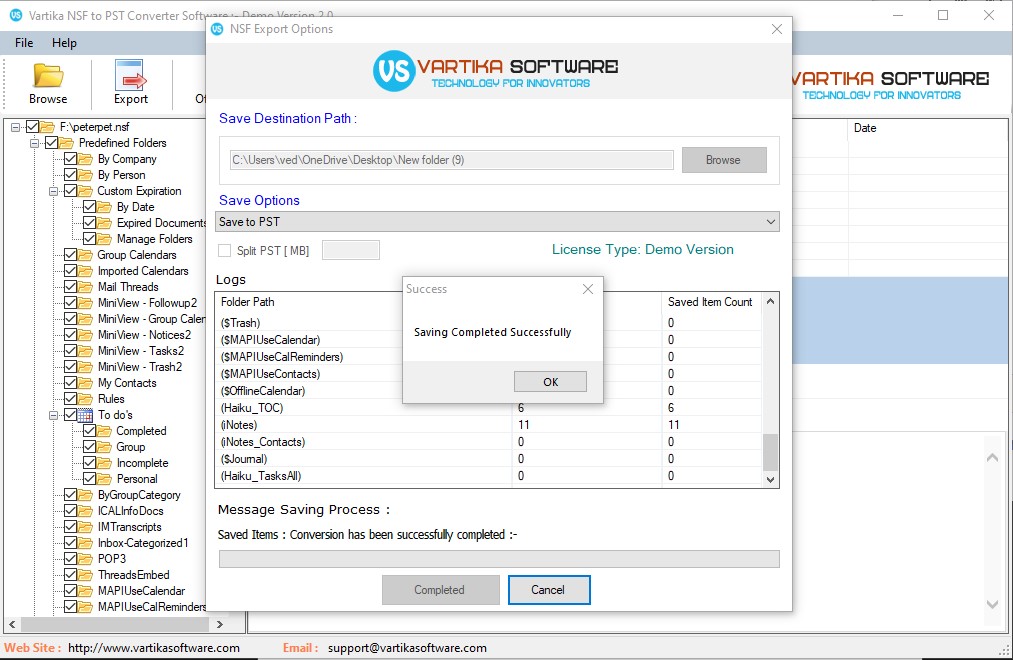Image resolution: width=1013 pixels, height=660 pixels.
Task: Click the Logs vertical scrollbar thumb
Action: [770, 452]
